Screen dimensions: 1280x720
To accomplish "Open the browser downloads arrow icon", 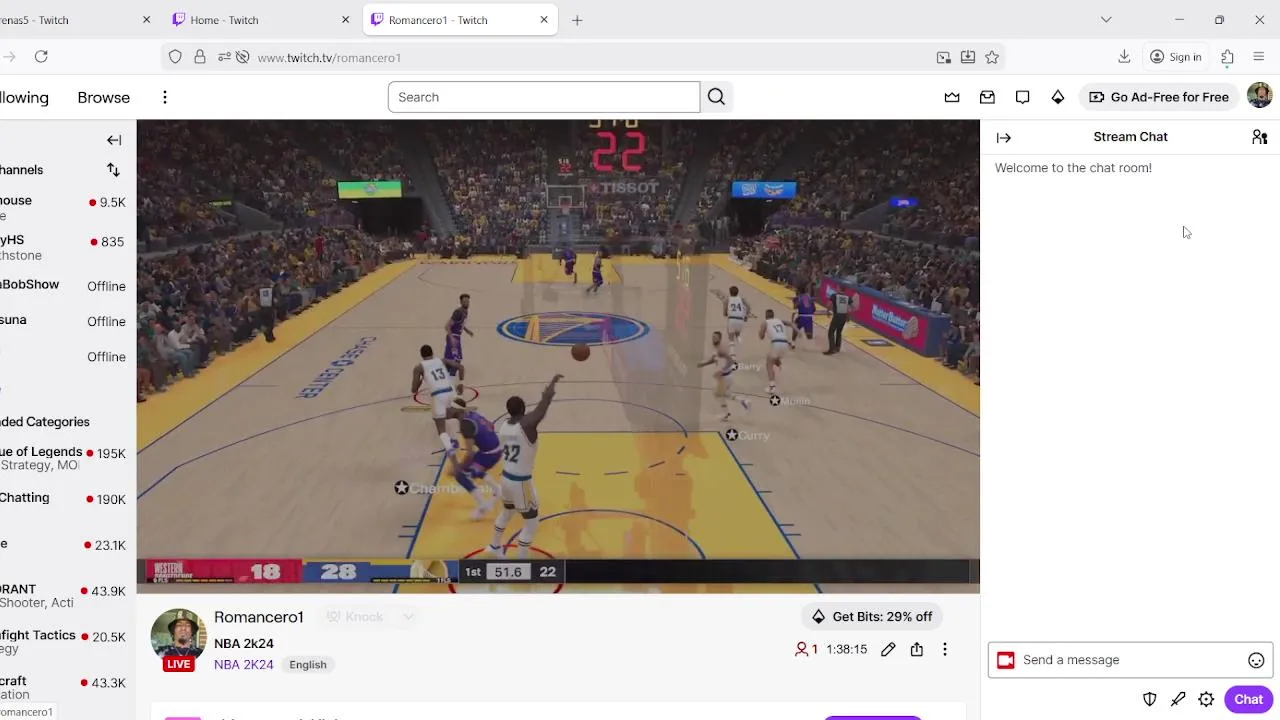I will coord(1124,57).
